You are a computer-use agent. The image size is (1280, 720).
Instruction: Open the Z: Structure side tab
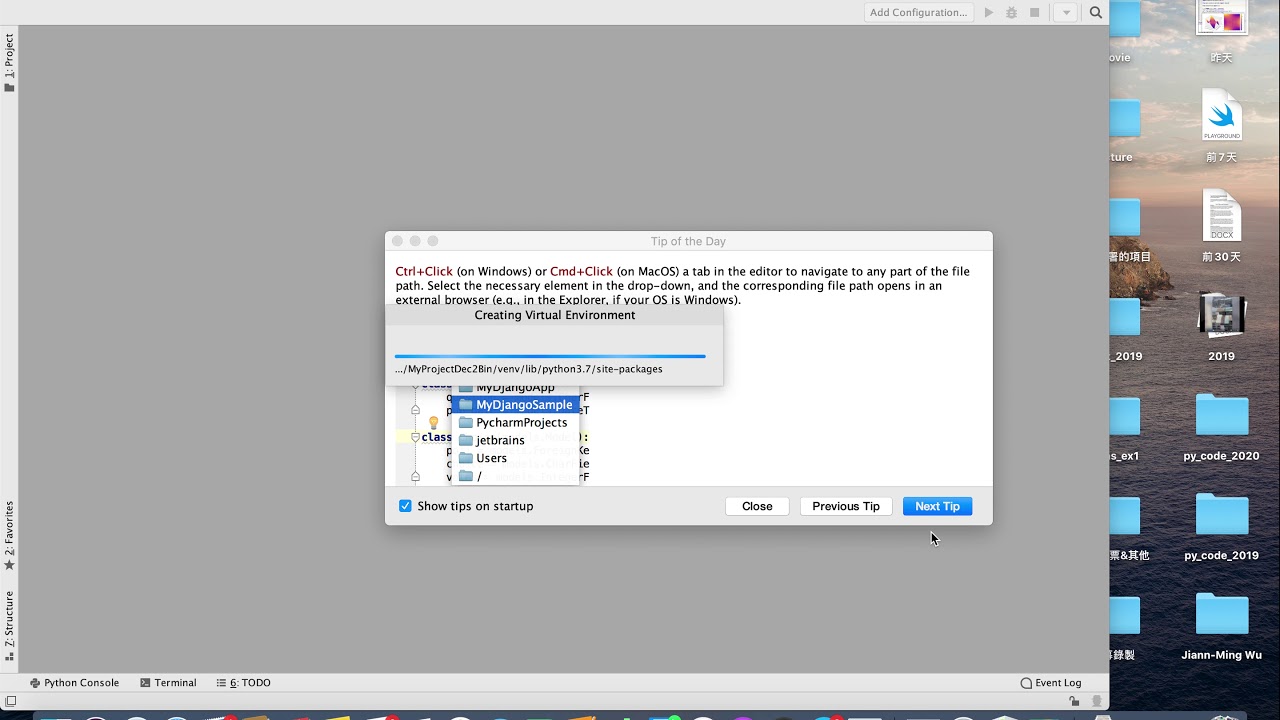(x=9, y=626)
